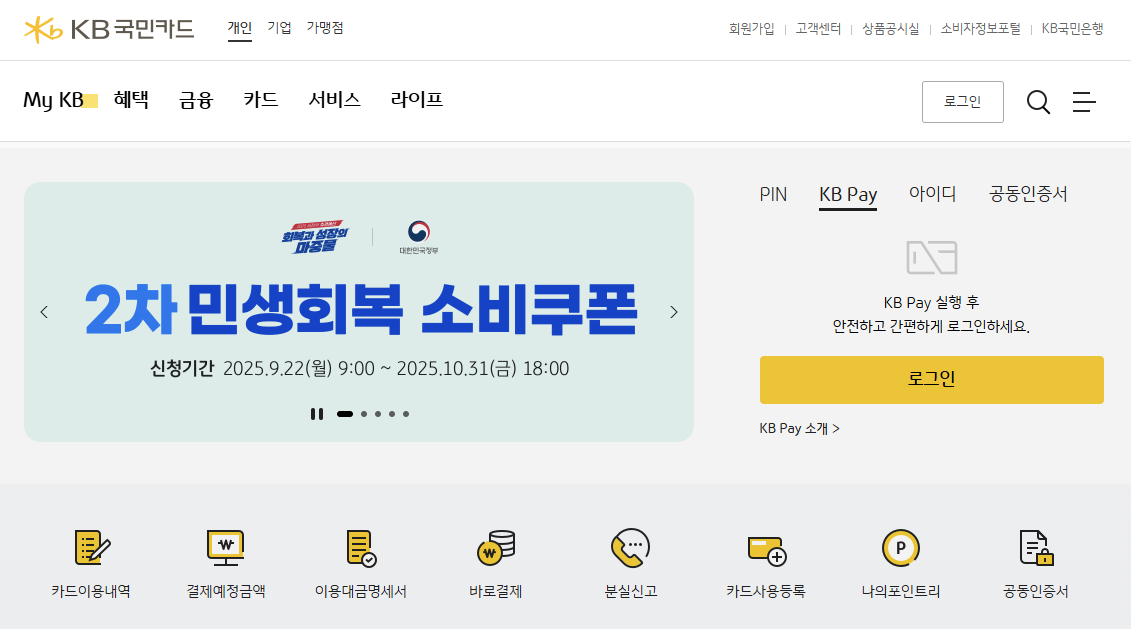Open the hamburger full menu icon
This screenshot has height=629, width=1131.
(x=1084, y=102)
